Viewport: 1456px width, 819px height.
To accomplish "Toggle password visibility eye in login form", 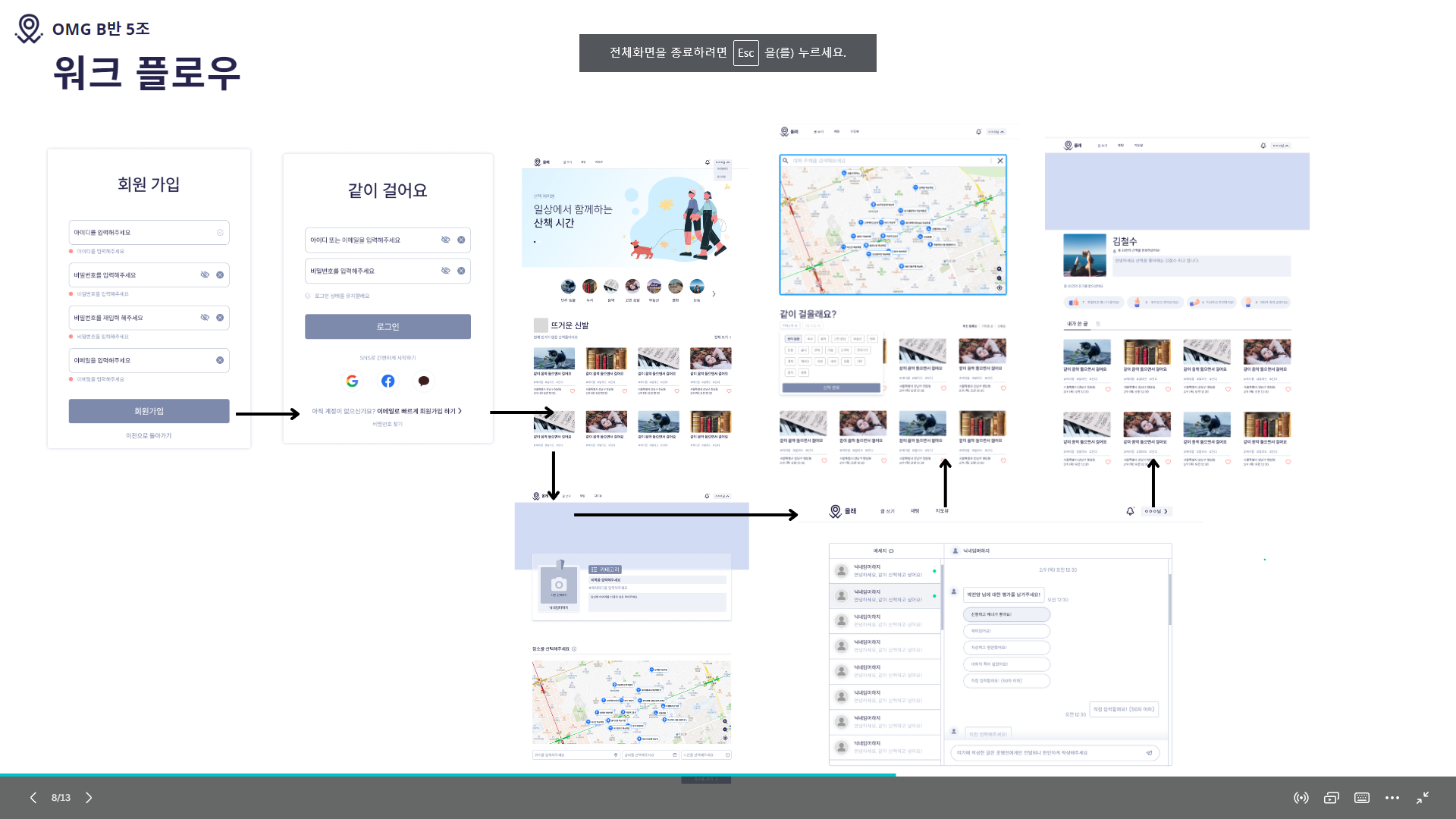I will click(x=446, y=271).
